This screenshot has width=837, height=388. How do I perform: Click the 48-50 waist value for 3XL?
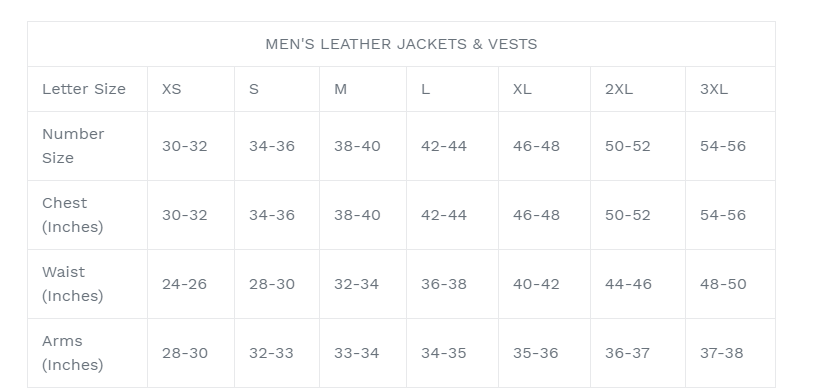(x=723, y=284)
